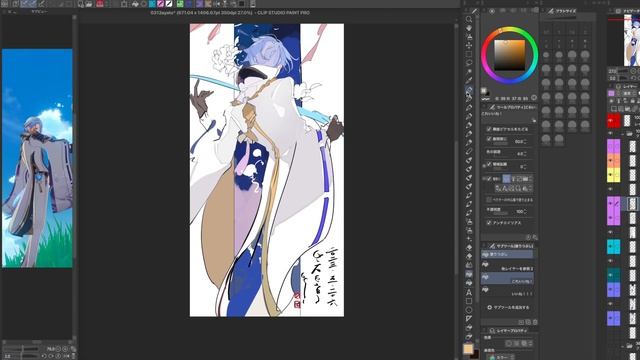Click the open-folder icon in command bar
640x360 pixels.
point(89,4)
